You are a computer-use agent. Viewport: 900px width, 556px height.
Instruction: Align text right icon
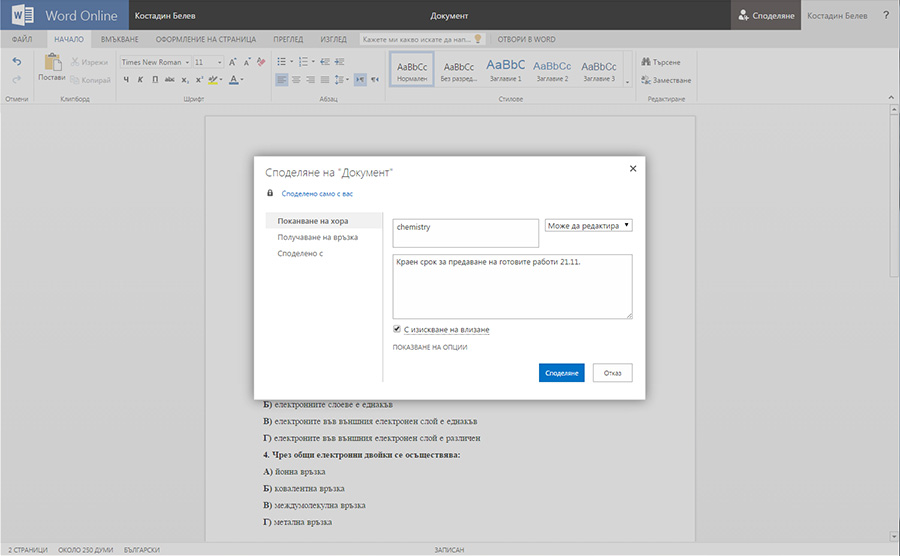[x=310, y=80]
